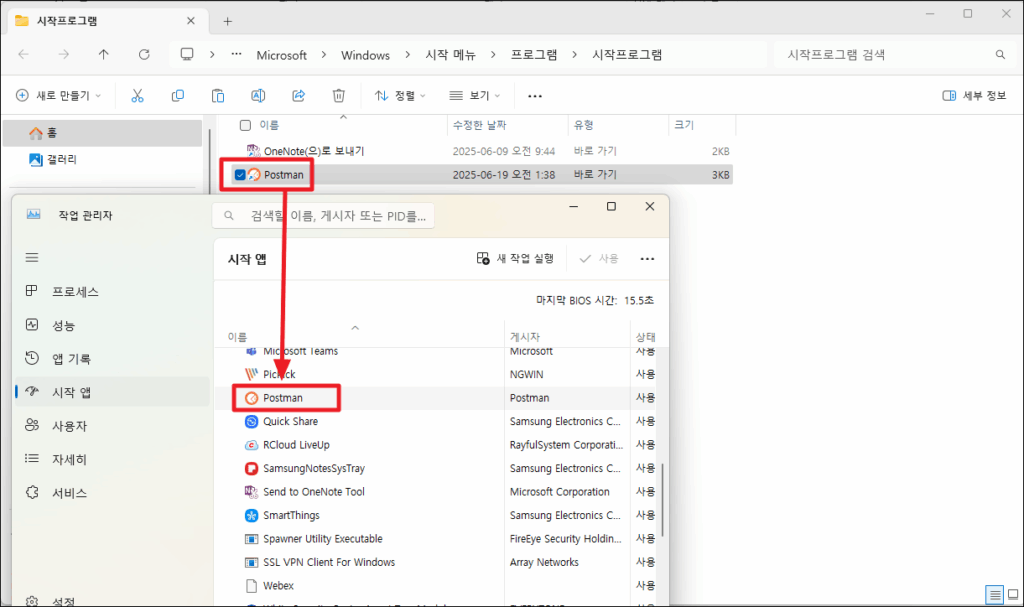
Task: Close the 시작프로그램 Explorer tab
Action: (191, 21)
